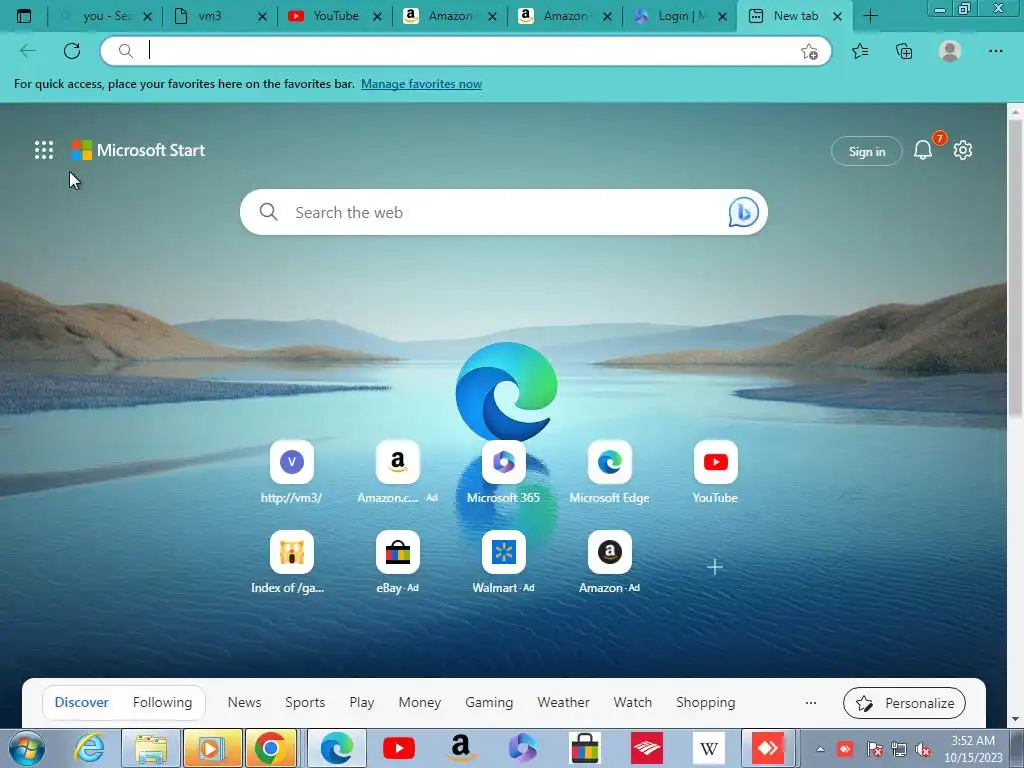This screenshot has width=1024, height=768.
Task: Click the Search the web box
Action: 503,212
